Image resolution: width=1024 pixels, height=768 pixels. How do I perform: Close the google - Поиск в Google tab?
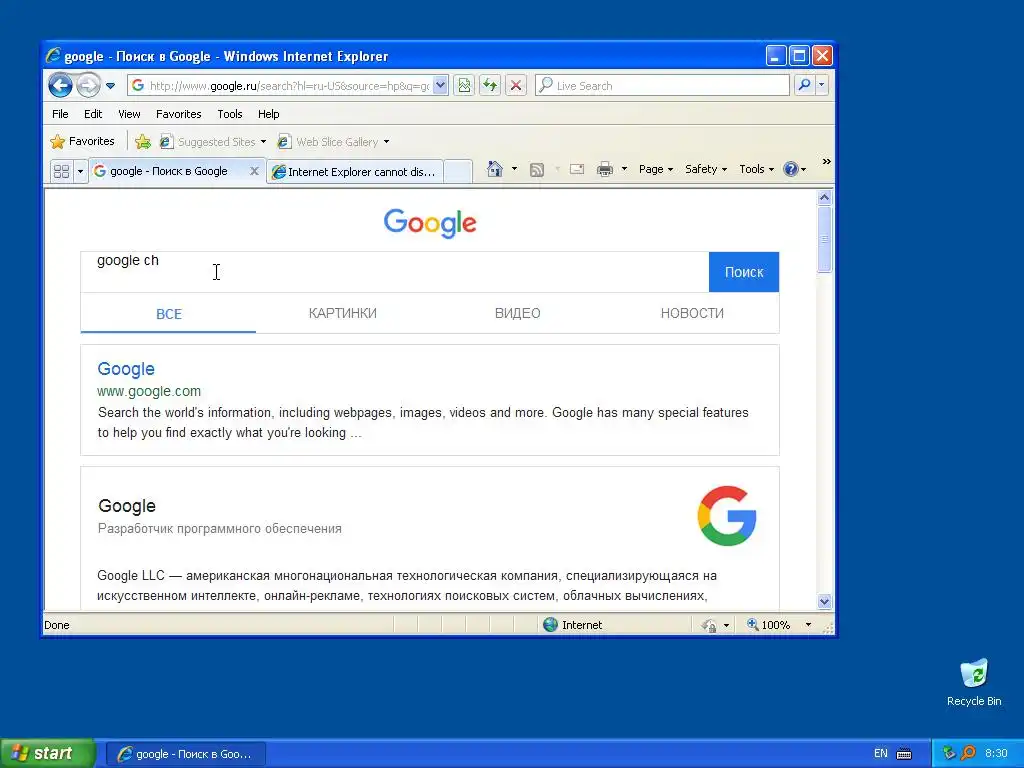254,171
